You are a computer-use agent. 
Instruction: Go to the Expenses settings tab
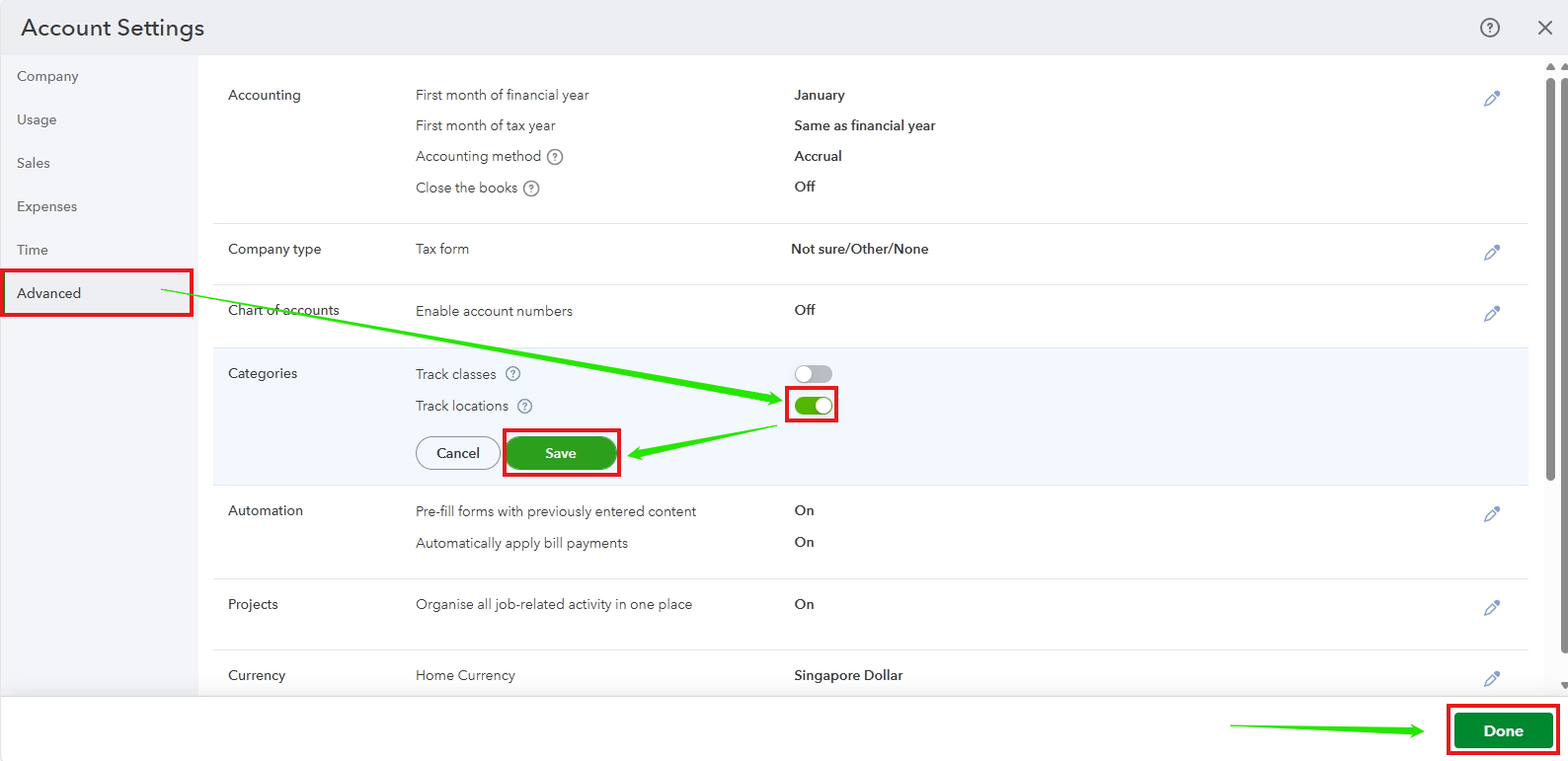[x=46, y=206]
